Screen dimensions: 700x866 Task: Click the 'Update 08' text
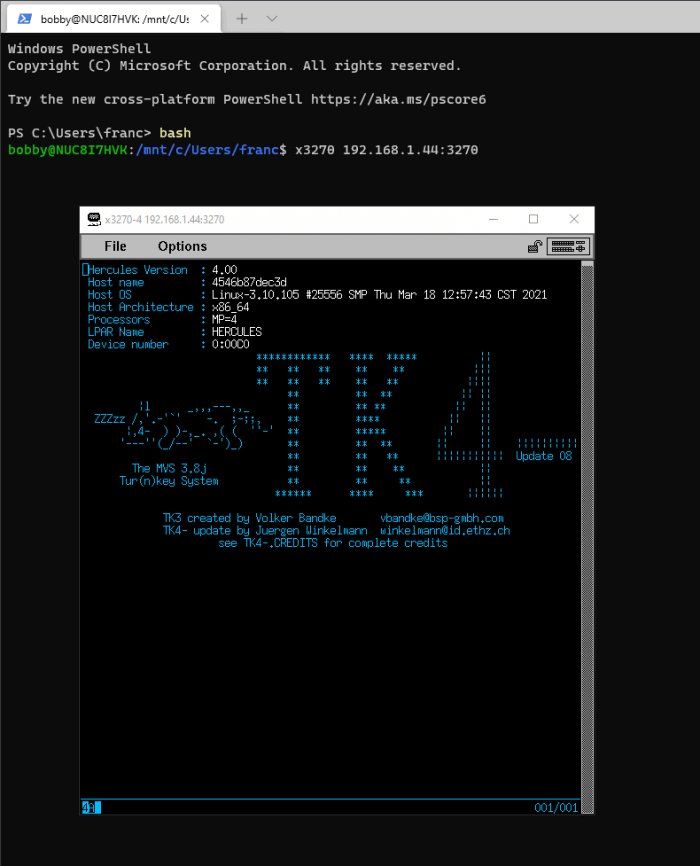click(x=544, y=456)
